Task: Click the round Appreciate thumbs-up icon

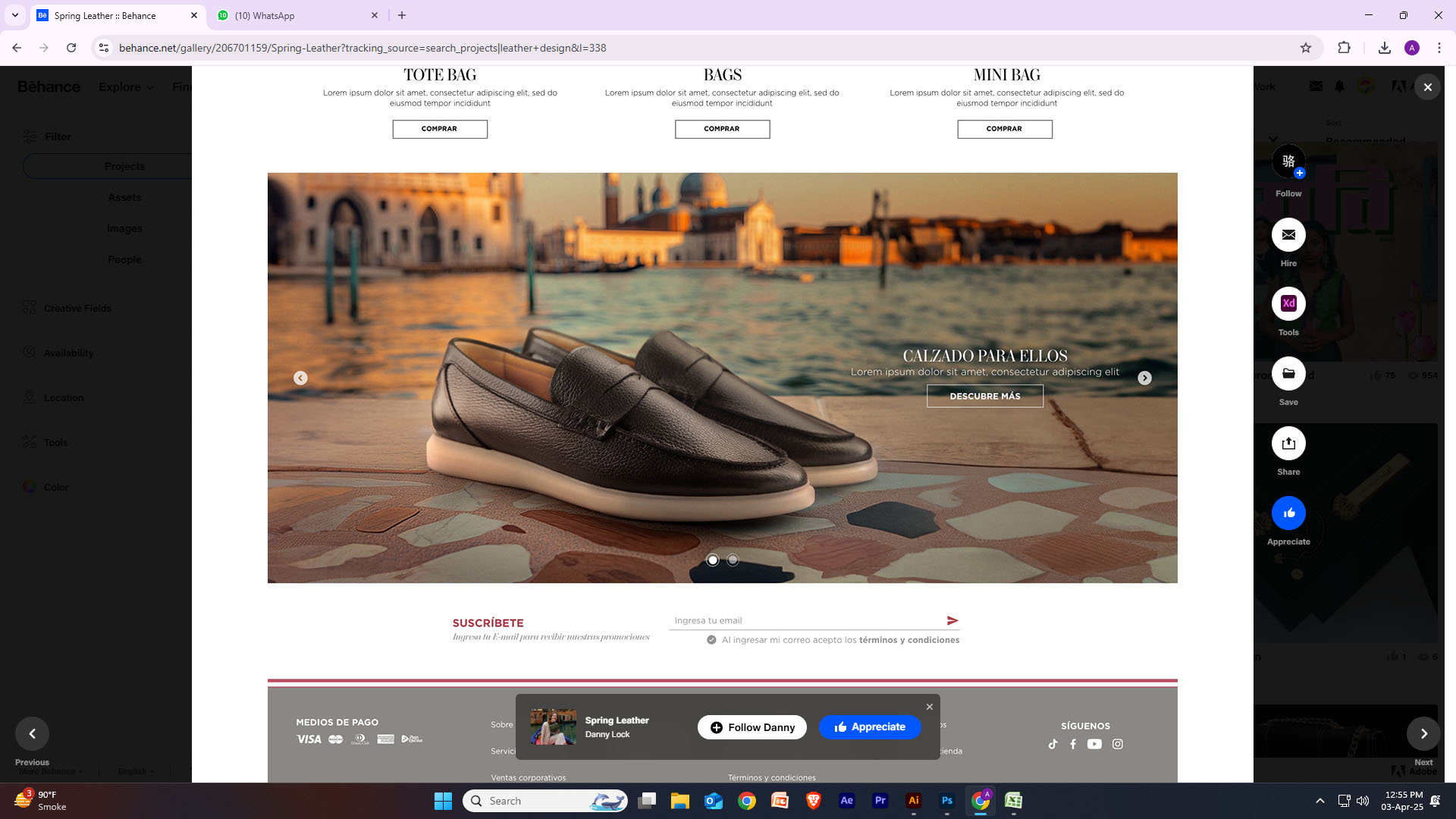Action: pos(1288,513)
